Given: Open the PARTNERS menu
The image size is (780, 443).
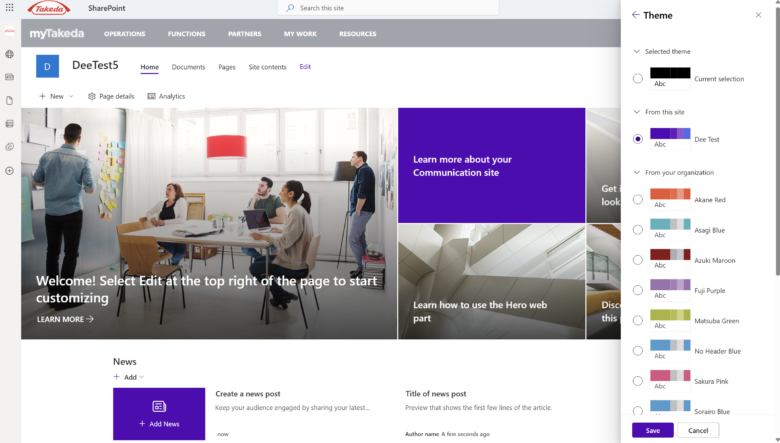Looking at the screenshot, I should 245,34.
